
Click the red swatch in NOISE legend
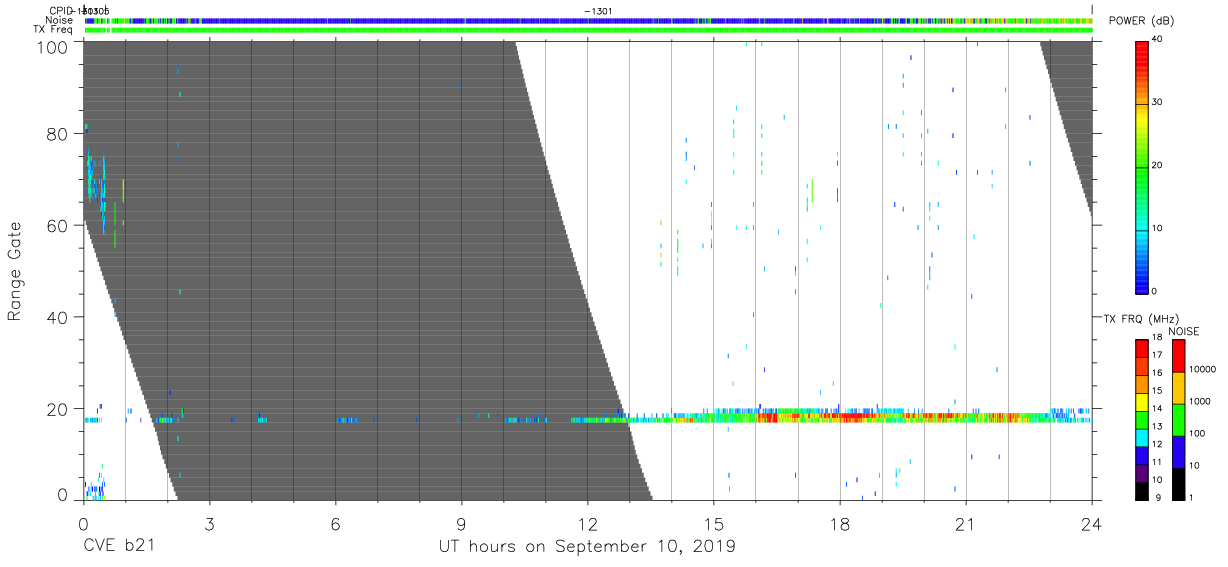(1178, 356)
